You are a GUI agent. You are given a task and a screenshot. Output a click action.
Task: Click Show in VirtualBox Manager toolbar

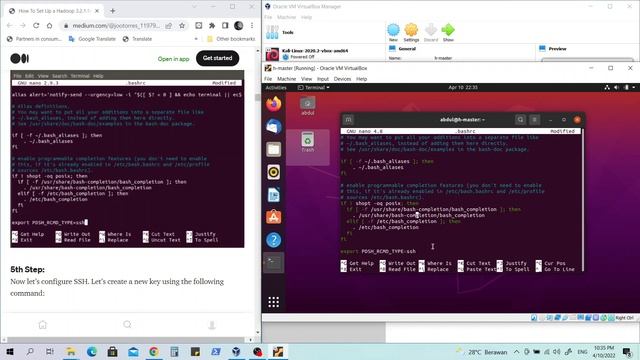pos(448,32)
